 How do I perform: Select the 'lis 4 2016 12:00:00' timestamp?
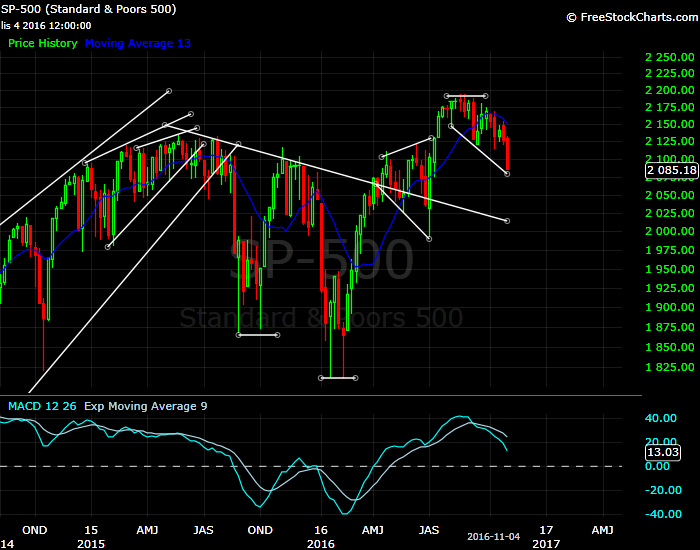click(x=46, y=26)
